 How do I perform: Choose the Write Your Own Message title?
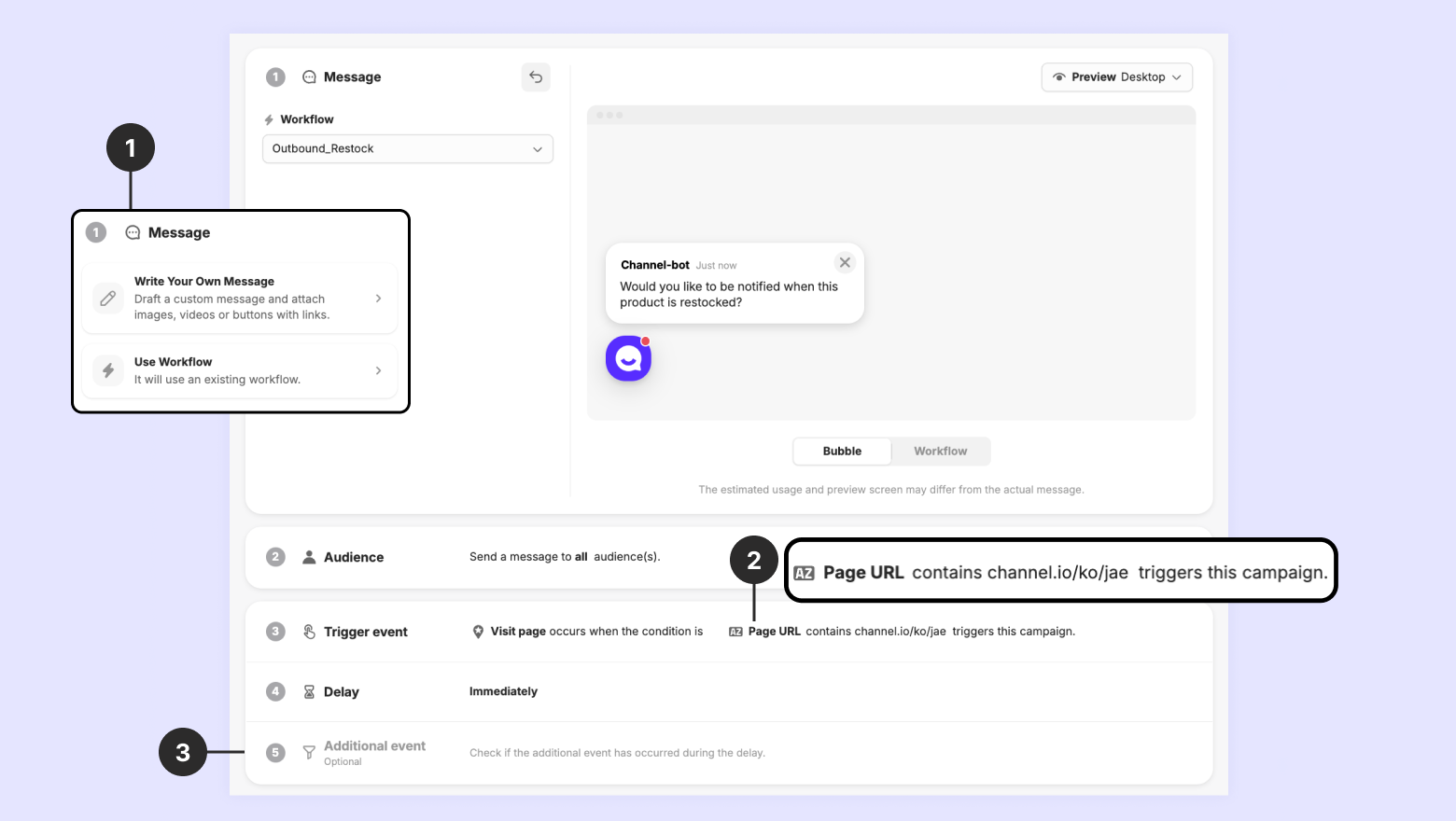click(204, 282)
